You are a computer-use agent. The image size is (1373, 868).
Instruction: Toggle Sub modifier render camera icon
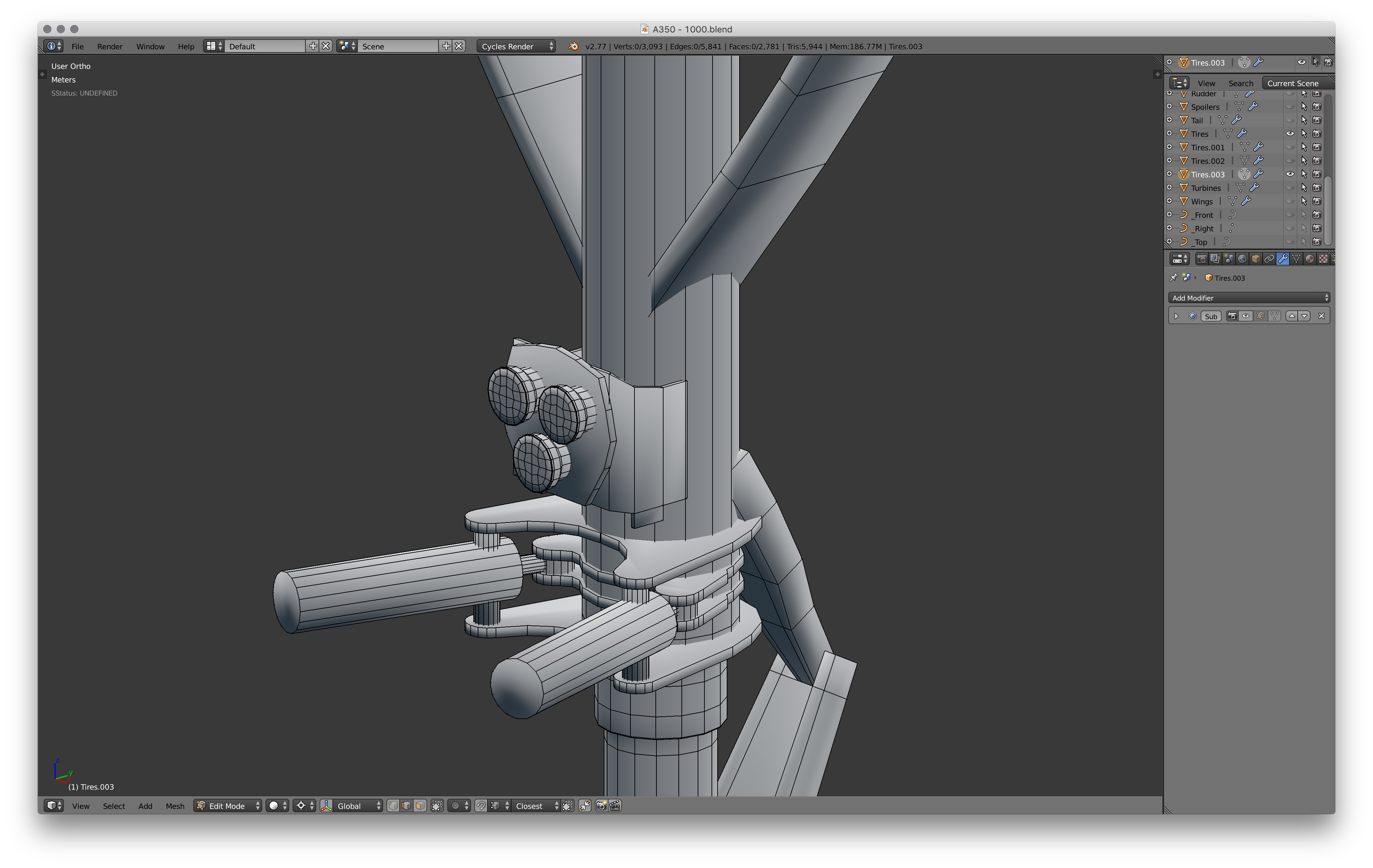1232,316
